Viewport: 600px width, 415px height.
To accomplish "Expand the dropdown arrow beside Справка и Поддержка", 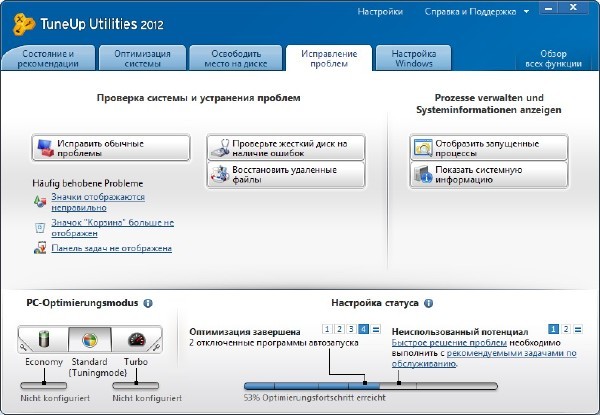I will [x=527, y=12].
